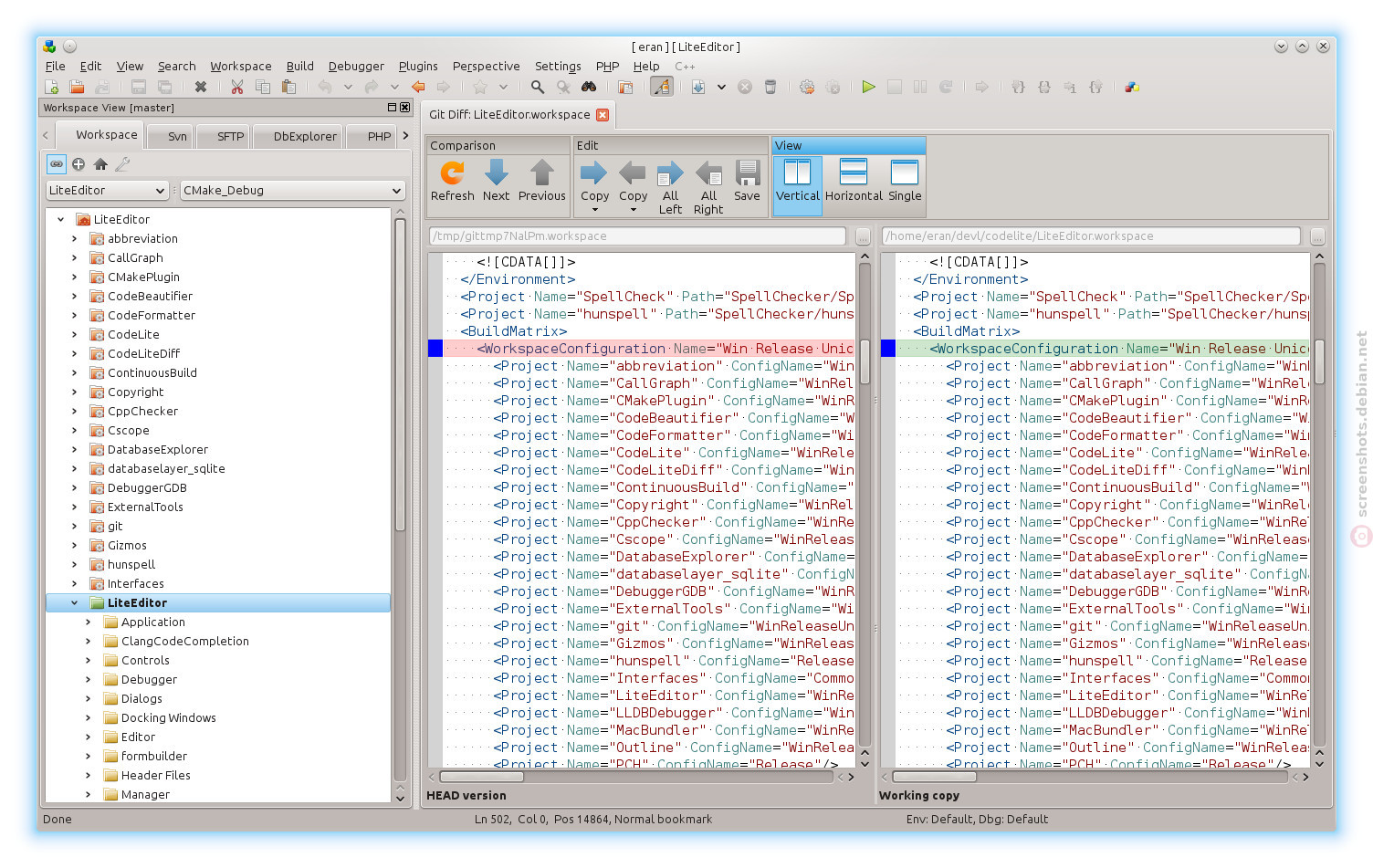Click the black X close-file icon

tap(201, 88)
